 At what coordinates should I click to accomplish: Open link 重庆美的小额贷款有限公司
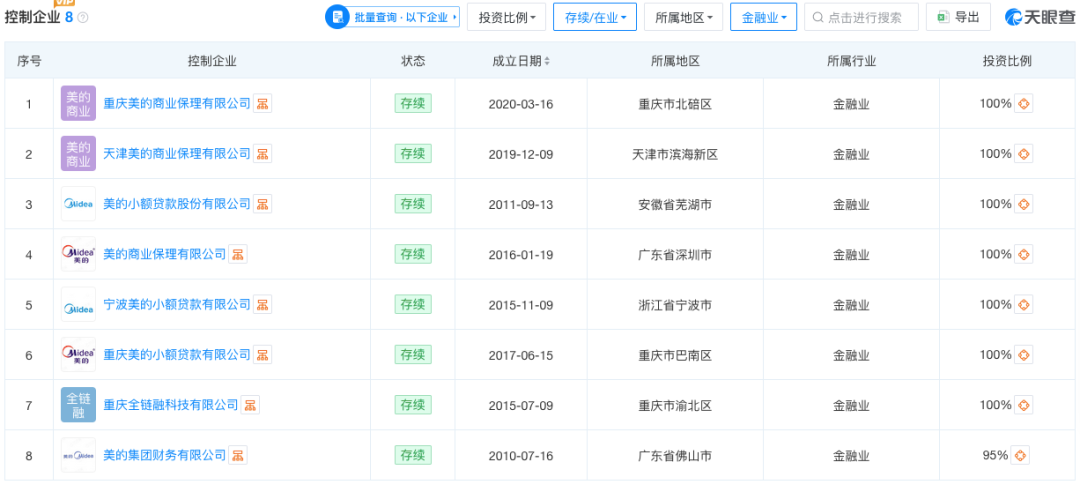click(176, 355)
